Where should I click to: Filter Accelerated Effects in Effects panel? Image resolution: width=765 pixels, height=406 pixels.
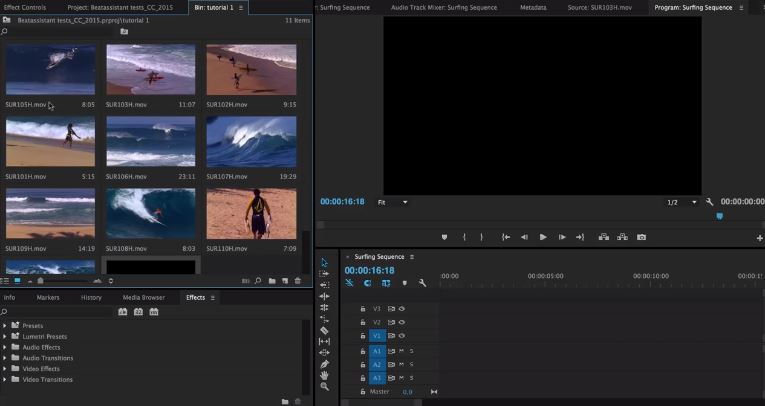(x=122, y=312)
